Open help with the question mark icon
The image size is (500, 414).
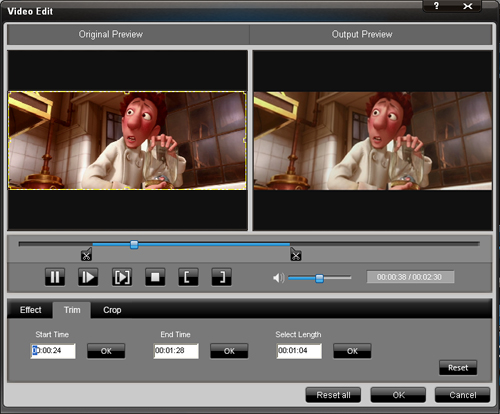coord(436,6)
